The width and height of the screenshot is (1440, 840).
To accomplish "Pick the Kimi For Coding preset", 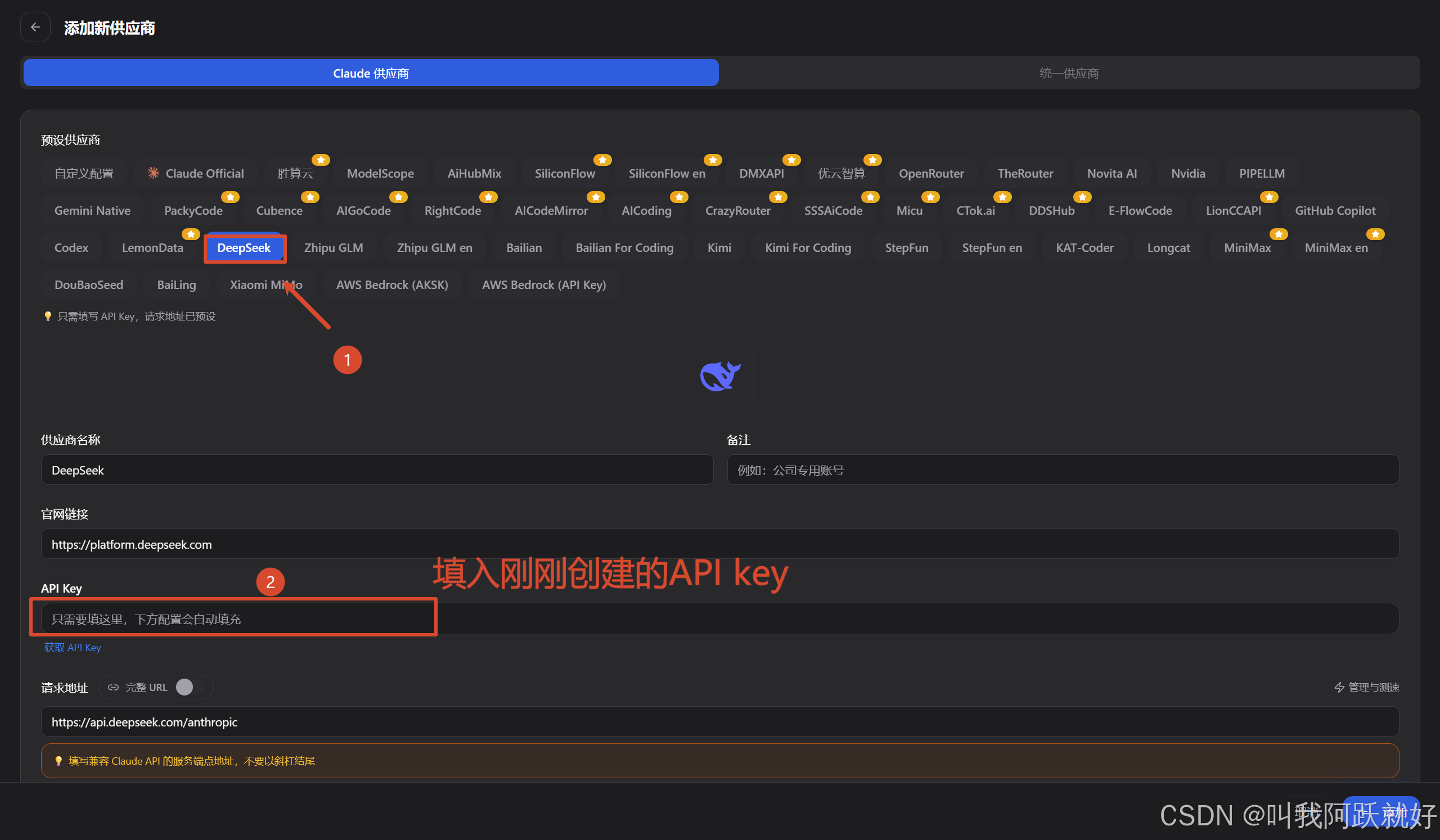I will pos(808,247).
